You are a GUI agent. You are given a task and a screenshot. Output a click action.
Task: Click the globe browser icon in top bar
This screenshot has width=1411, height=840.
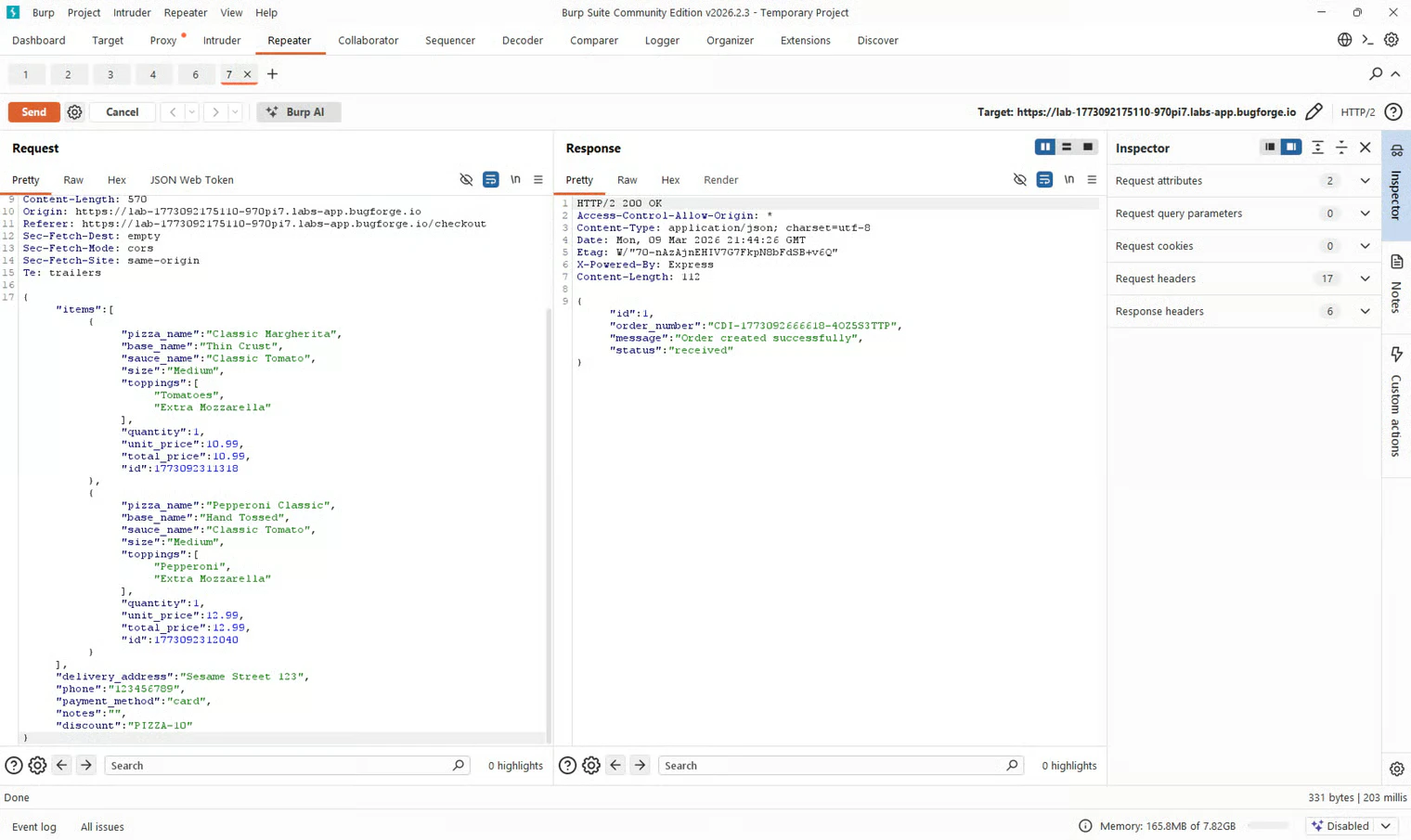[x=1344, y=40]
